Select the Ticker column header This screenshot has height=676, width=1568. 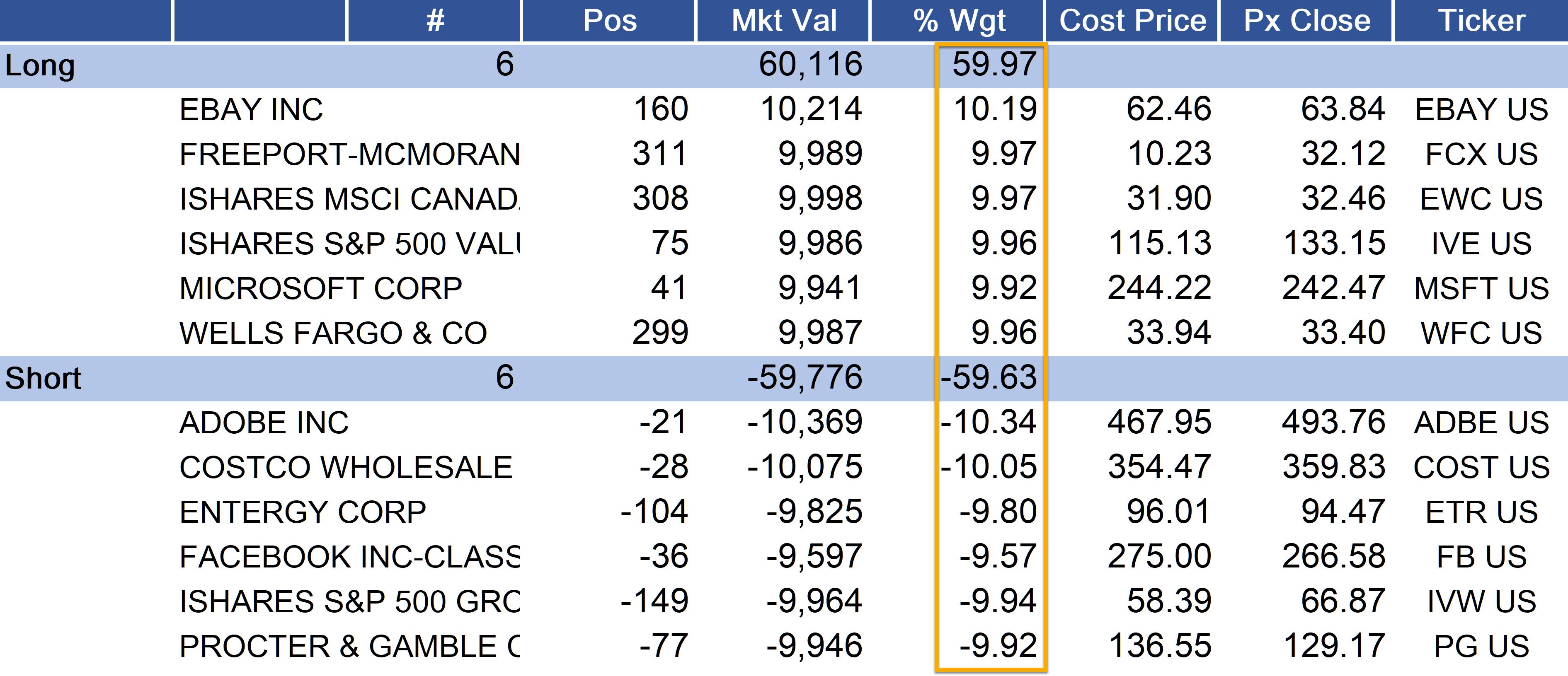pos(1481,21)
